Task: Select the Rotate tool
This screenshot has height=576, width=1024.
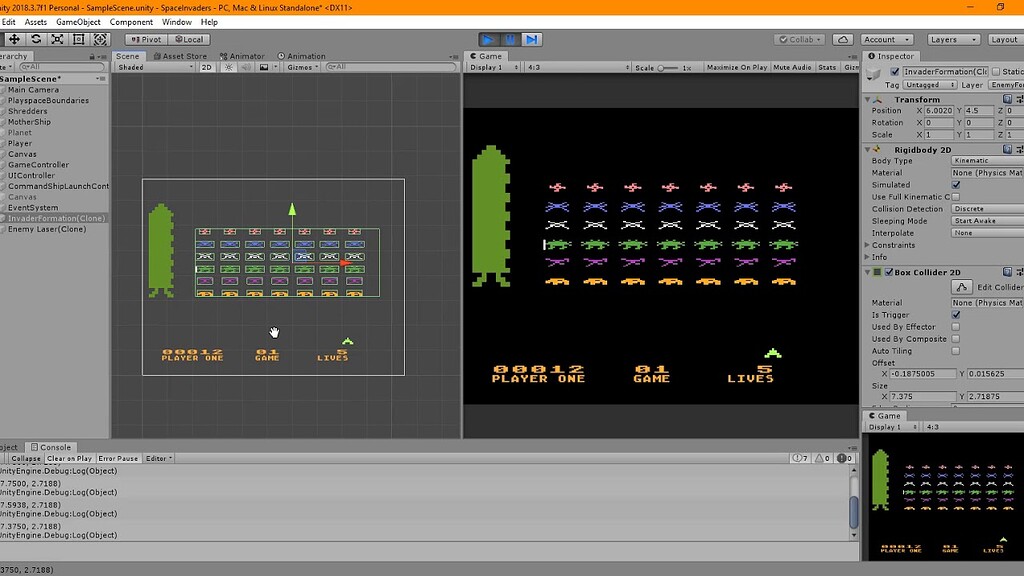Action: pos(37,40)
